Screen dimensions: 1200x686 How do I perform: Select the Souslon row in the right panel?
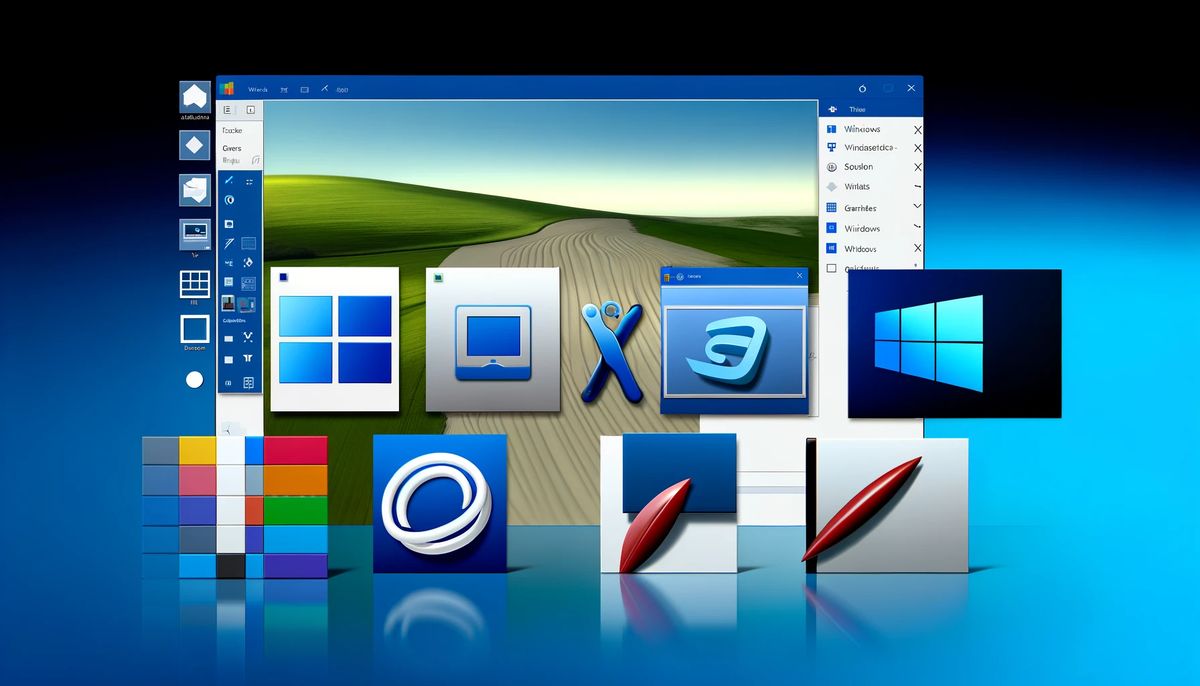(871, 167)
